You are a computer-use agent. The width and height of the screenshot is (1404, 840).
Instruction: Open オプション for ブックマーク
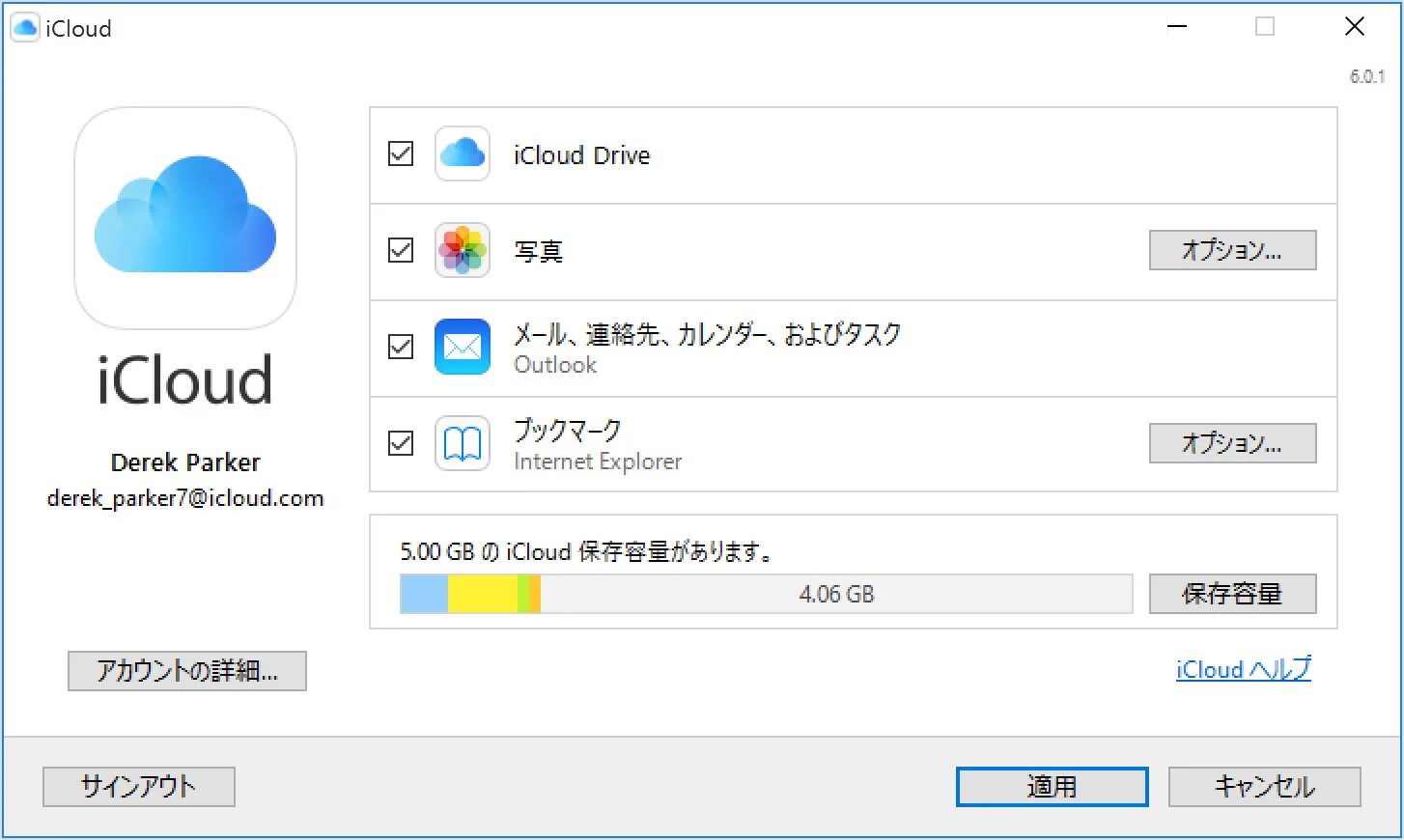tap(1232, 443)
